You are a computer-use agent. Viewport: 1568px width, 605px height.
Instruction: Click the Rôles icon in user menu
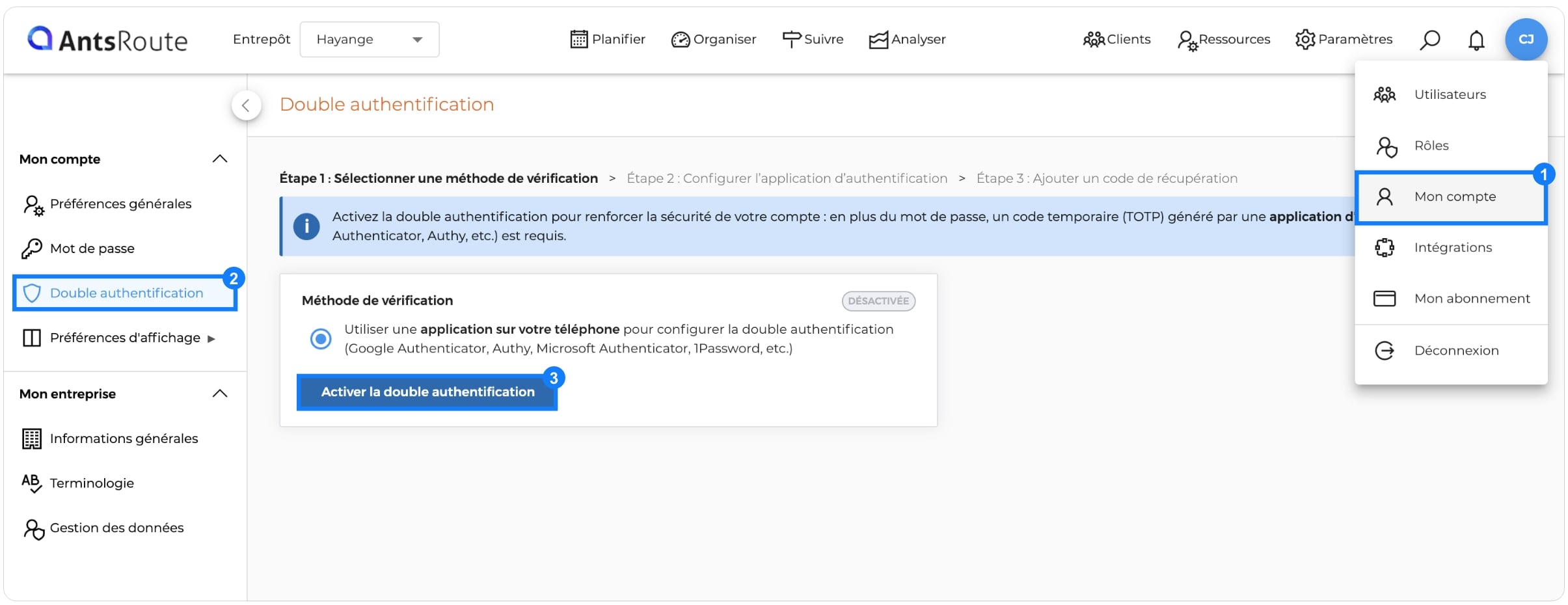pyautogui.click(x=1386, y=147)
